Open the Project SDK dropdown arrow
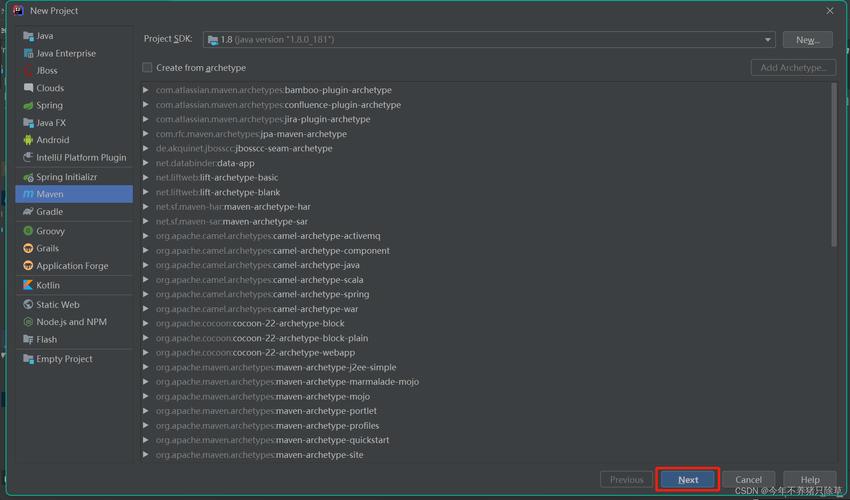This screenshot has width=850, height=500. point(768,40)
